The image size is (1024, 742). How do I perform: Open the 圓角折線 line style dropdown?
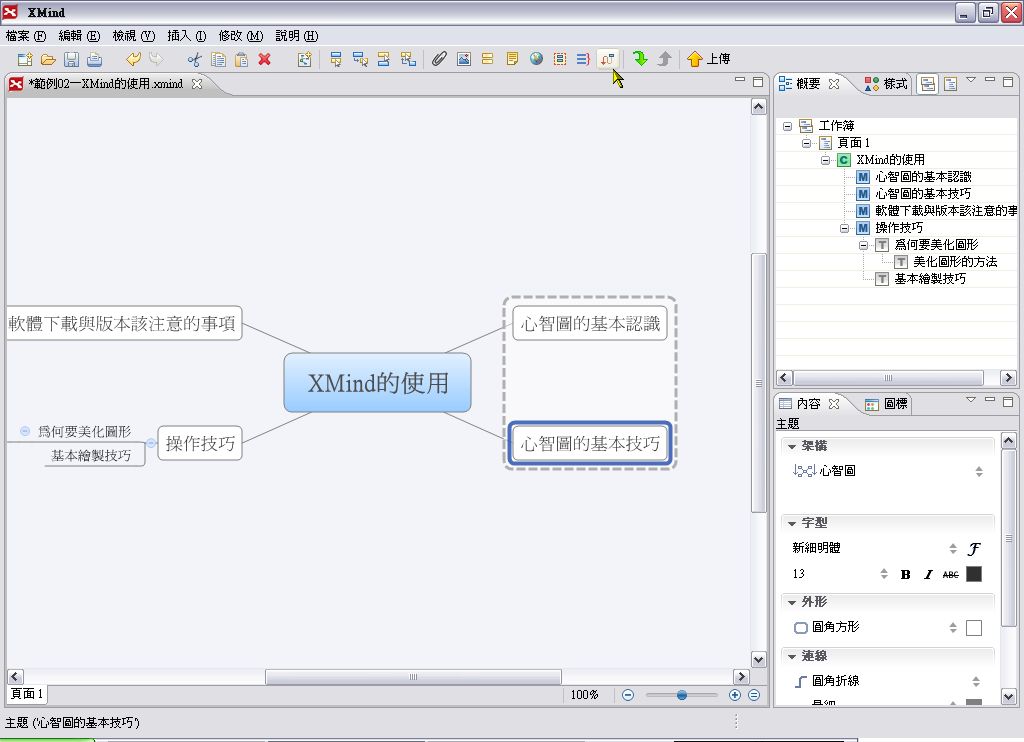pyautogui.click(x=976, y=682)
